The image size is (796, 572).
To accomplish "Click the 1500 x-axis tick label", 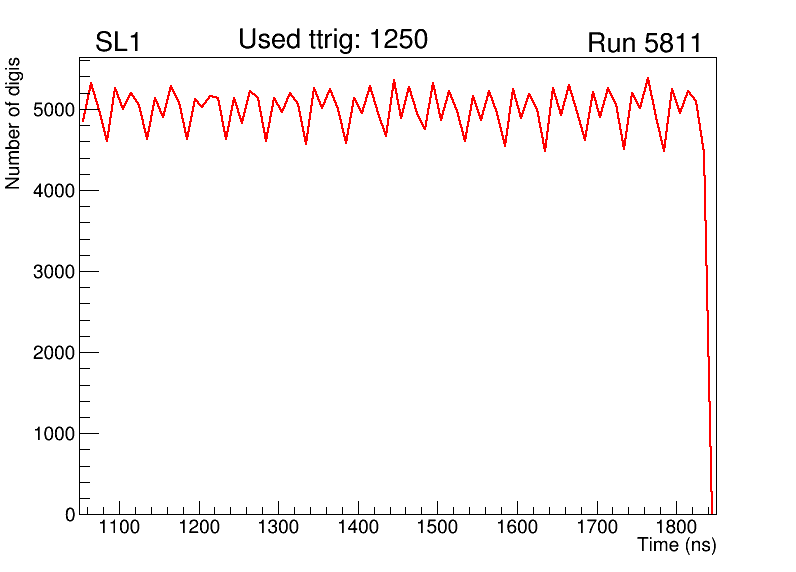I will coord(437,528).
